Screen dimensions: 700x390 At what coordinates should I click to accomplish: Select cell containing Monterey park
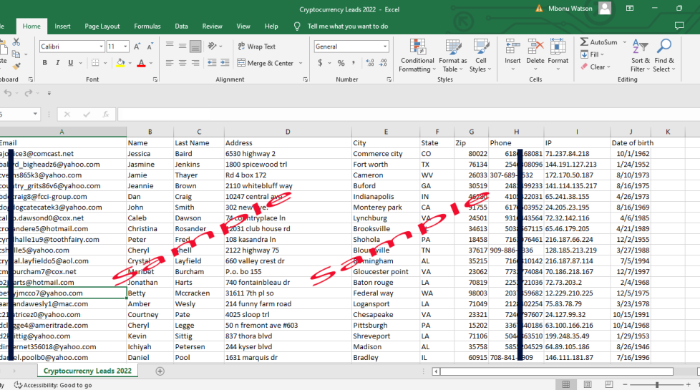pos(385,207)
